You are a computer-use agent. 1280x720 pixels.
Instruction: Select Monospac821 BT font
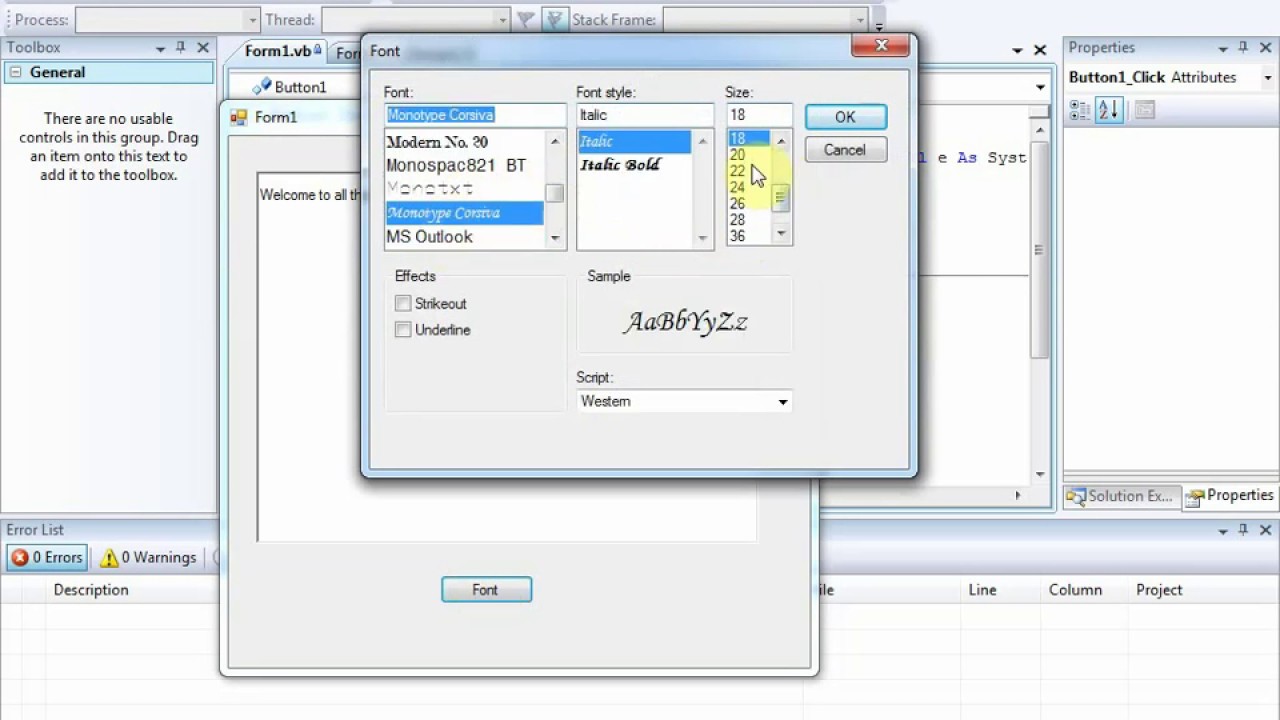click(x=465, y=165)
